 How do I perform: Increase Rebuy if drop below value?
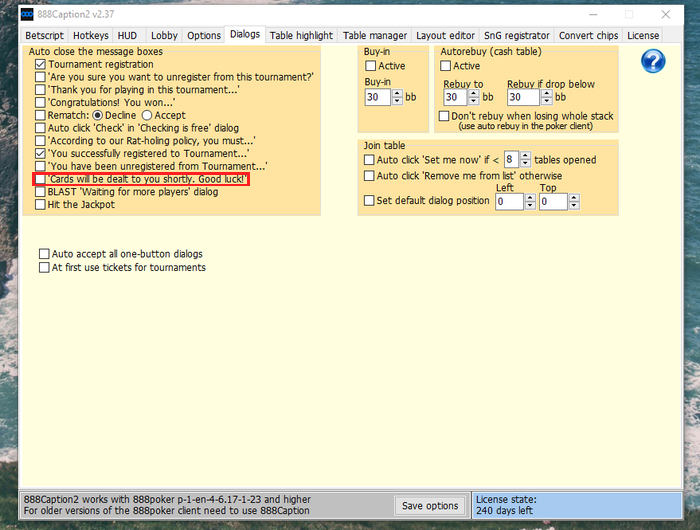point(546,93)
